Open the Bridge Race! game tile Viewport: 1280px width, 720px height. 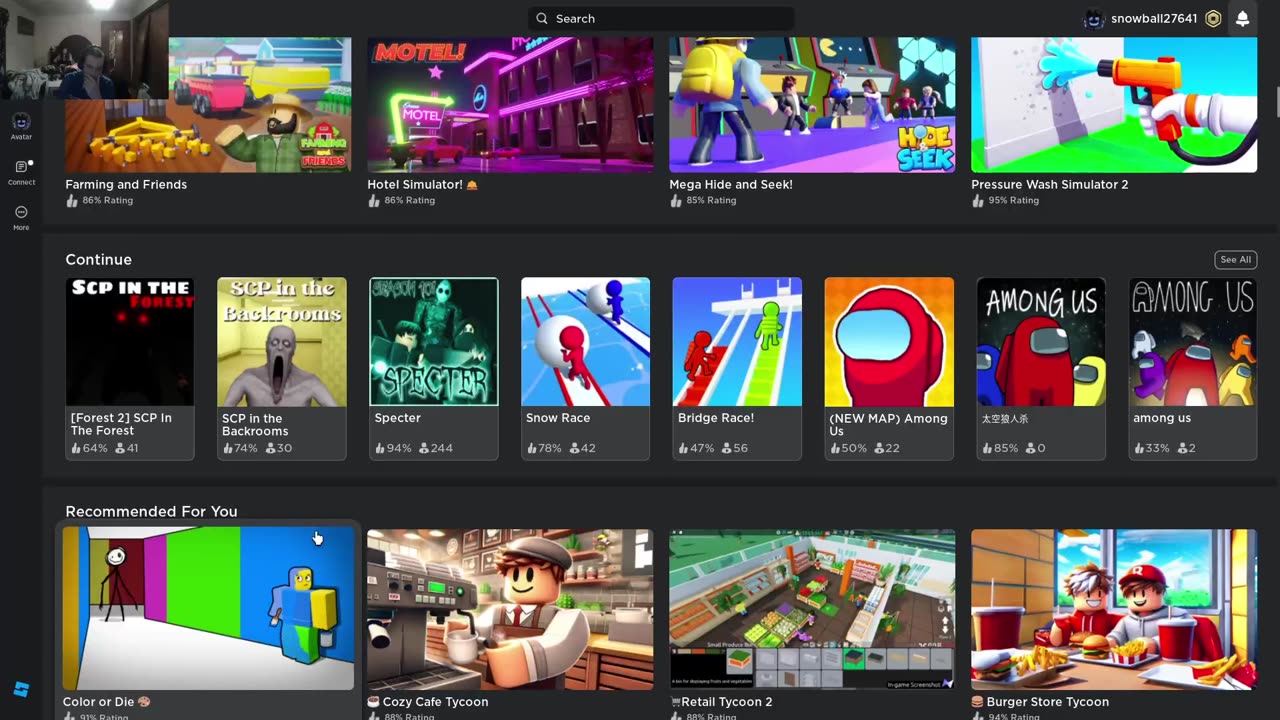(737, 368)
